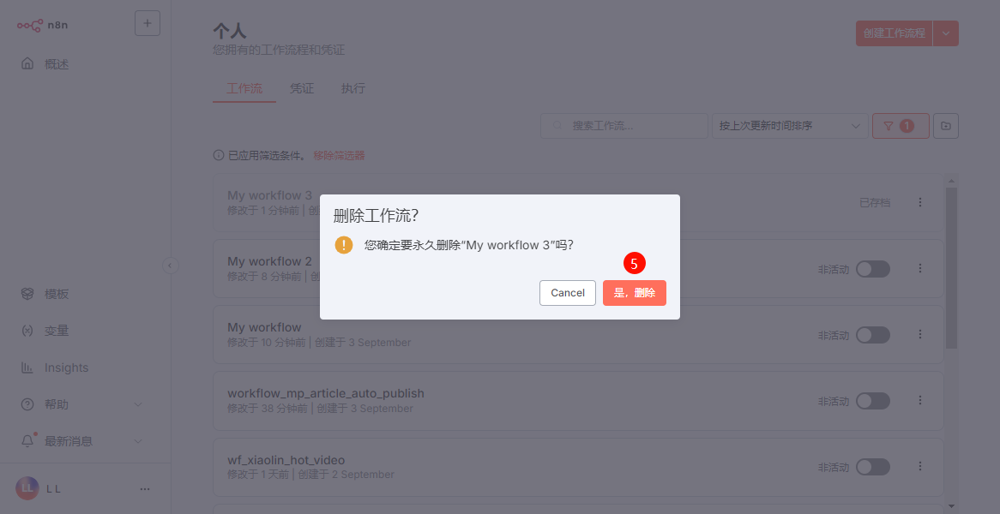The image size is (1000, 514).
Task: Open Insights in sidebar
Action: pyautogui.click(x=66, y=368)
